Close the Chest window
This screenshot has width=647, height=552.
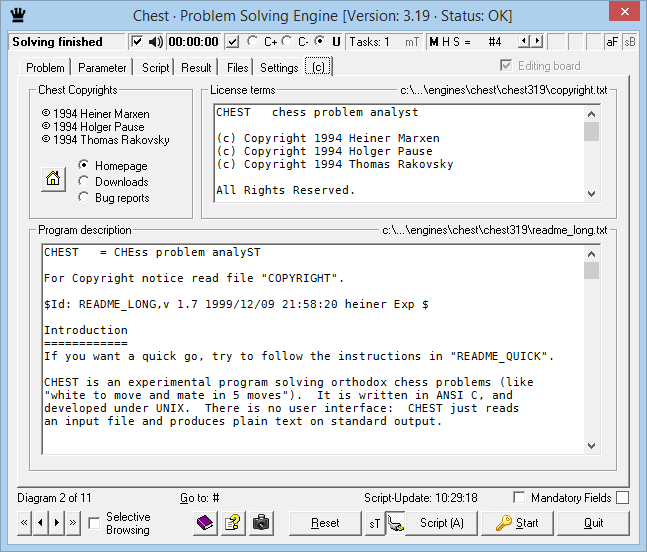click(625, 12)
